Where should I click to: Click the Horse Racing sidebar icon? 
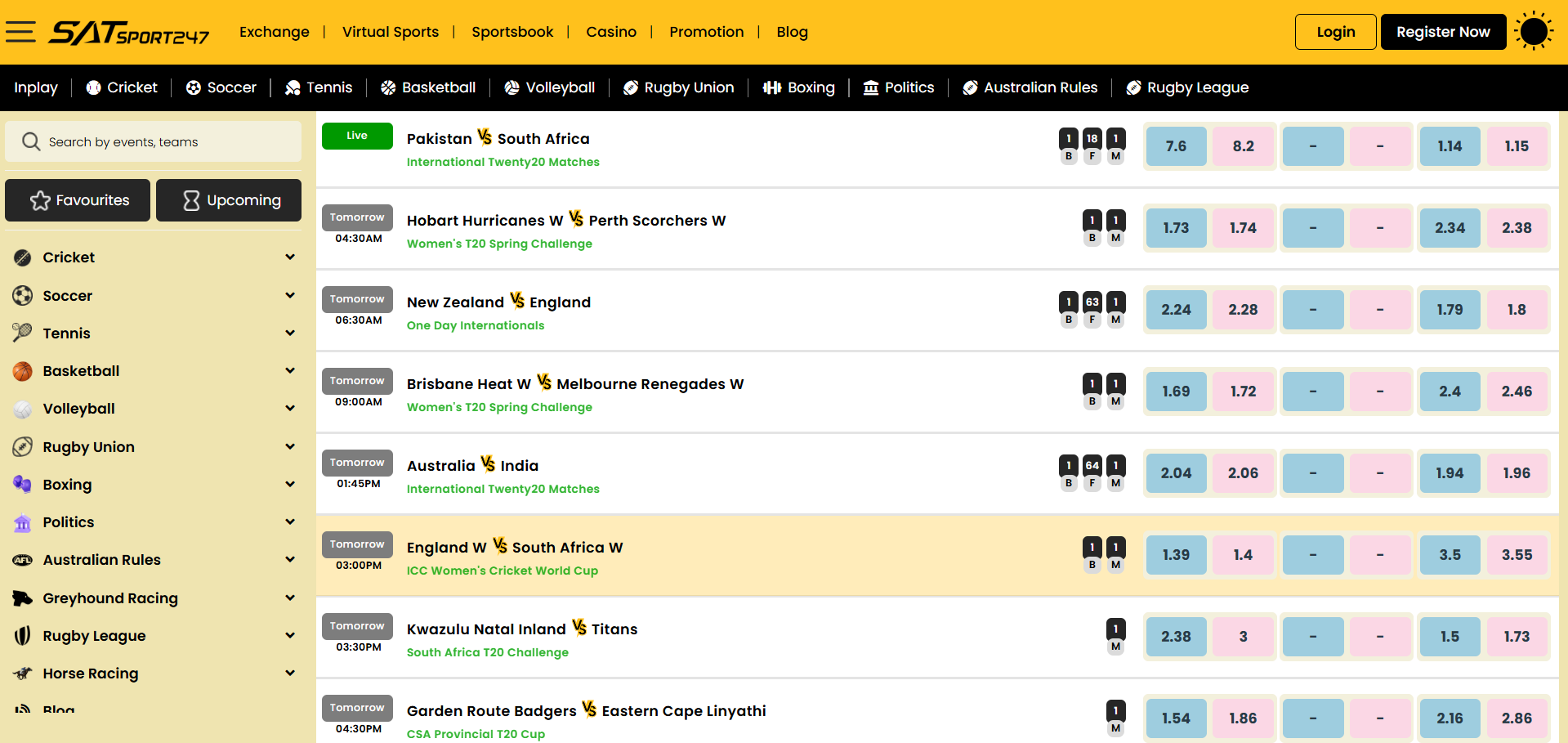23,674
